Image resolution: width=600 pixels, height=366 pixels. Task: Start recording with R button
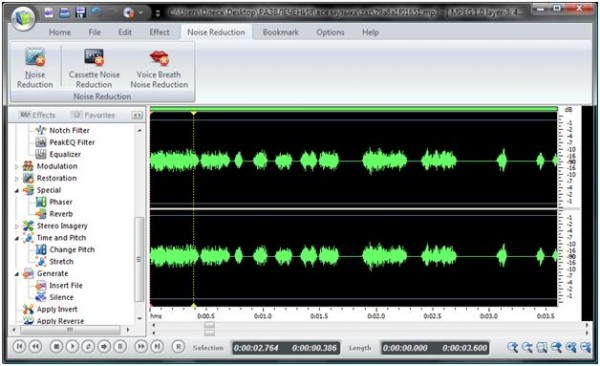[178, 346]
